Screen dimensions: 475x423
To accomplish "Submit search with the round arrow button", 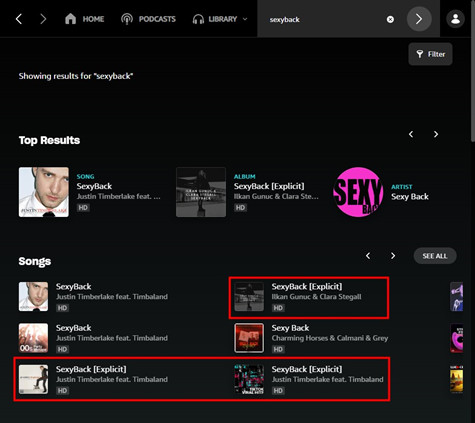I will tap(419, 19).
